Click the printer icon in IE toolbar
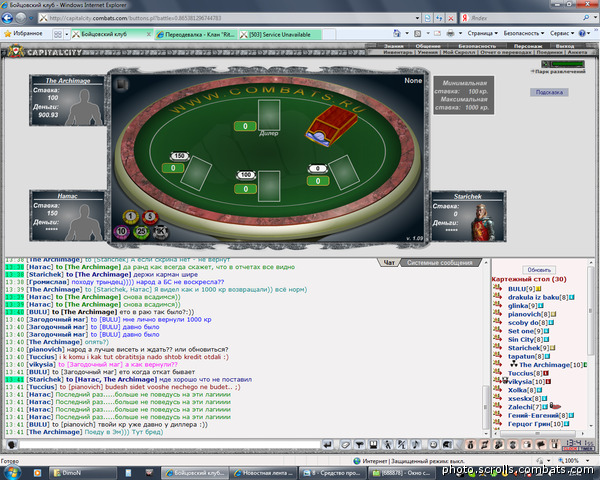Screen dimensions: 600x480 (x=450, y=33)
